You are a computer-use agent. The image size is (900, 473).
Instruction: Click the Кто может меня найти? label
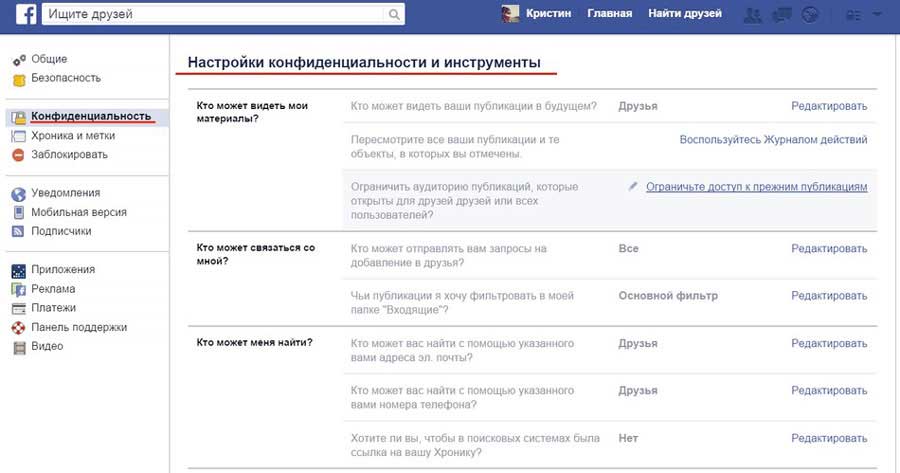pos(254,343)
